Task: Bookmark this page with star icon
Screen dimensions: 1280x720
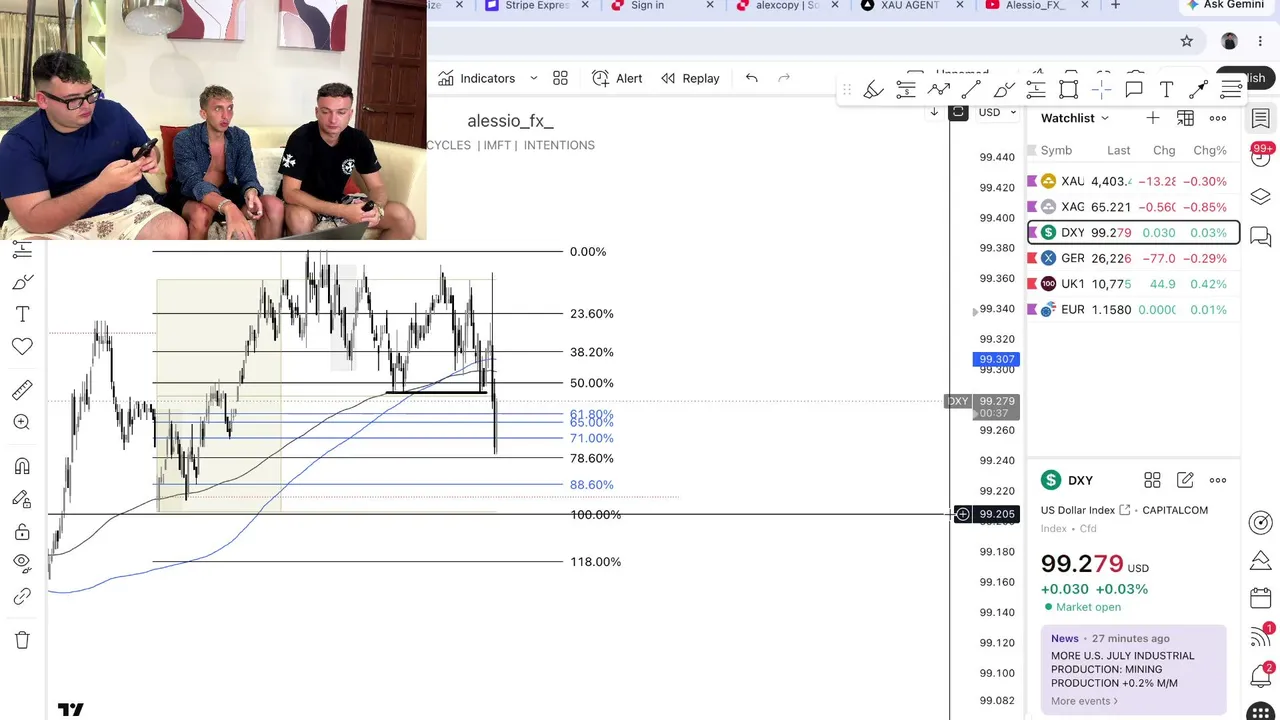Action: [1186, 41]
